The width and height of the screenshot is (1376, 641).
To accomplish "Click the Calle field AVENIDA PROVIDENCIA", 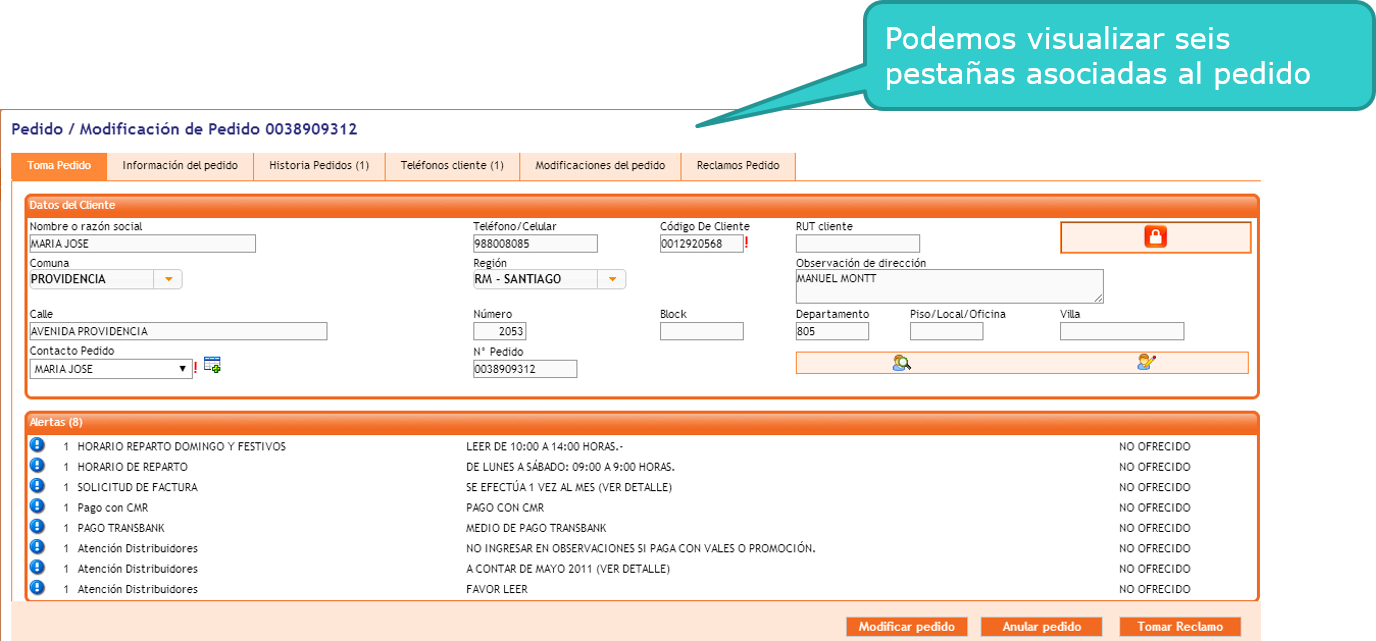I will (179, 332).
